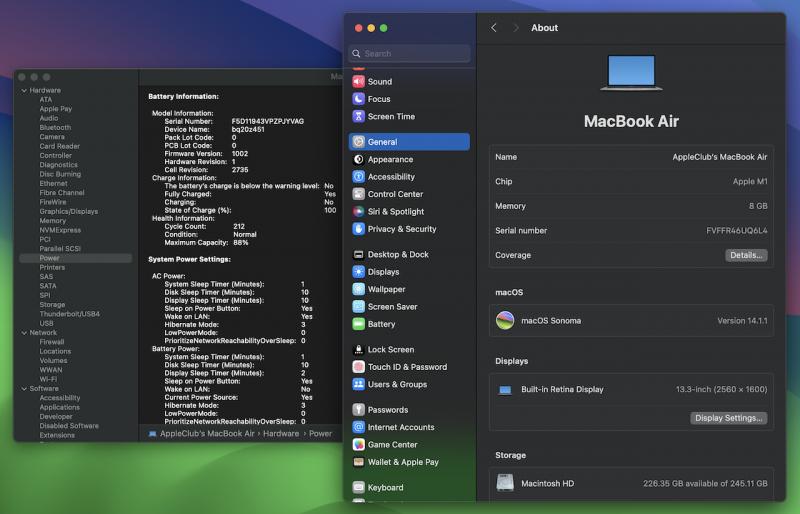Click Built-in Retina Display icon
This screenshot has width=800, height=514.
pyautogui.click(x=505, y=390)
